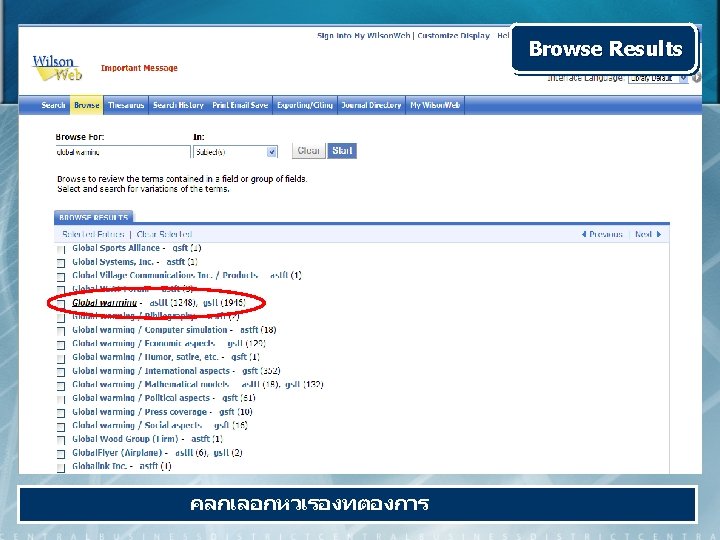The height and width of the screenshot is (540, 720).
Task: Open the Search tab
Action: [x=53, y=105]
